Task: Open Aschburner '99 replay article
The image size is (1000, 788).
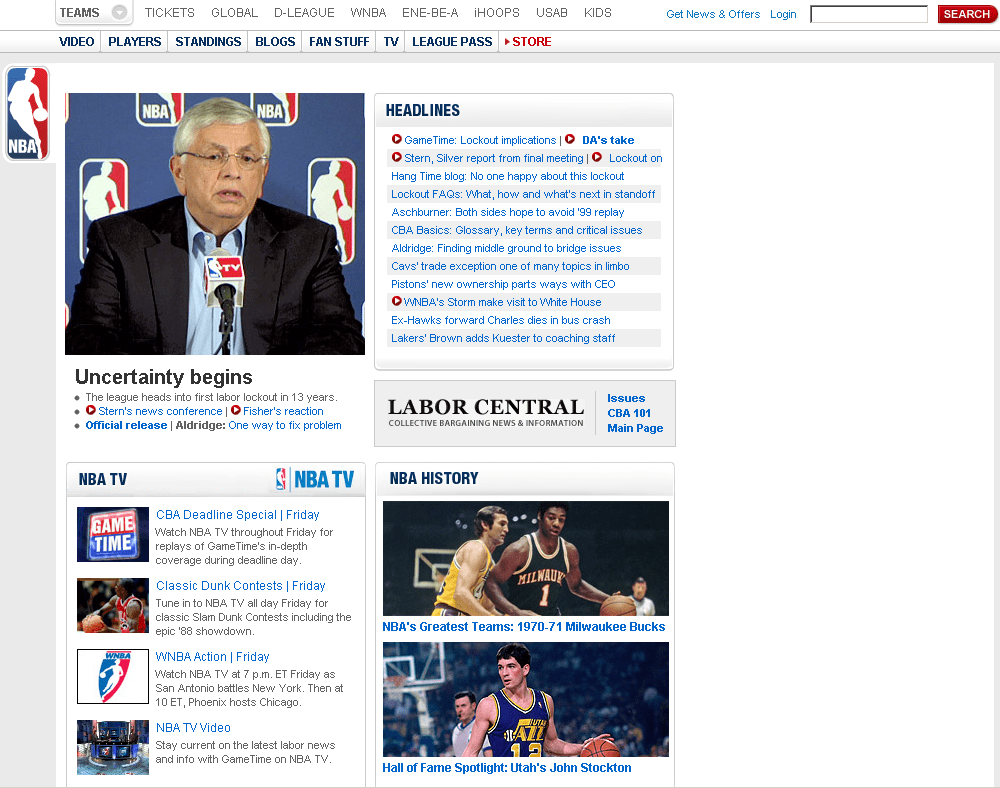Action: pyautogui.click(x=508, y=212)
